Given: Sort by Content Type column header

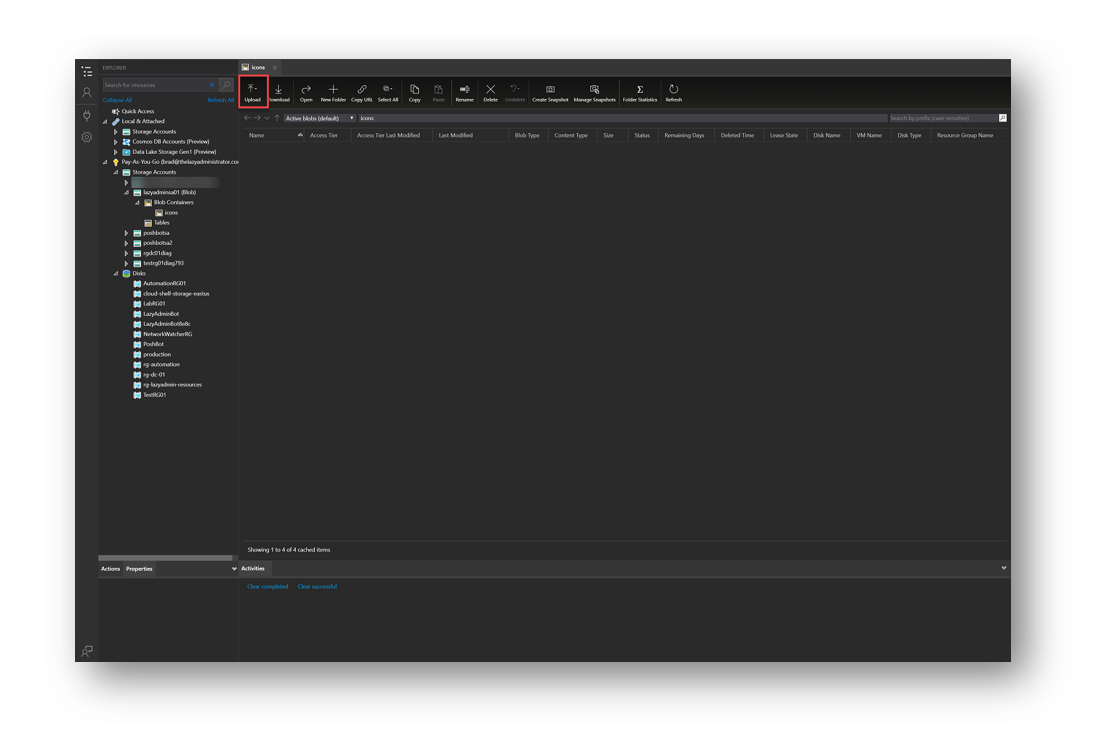Looking at the screenshot, I should [x=571, y=135].
